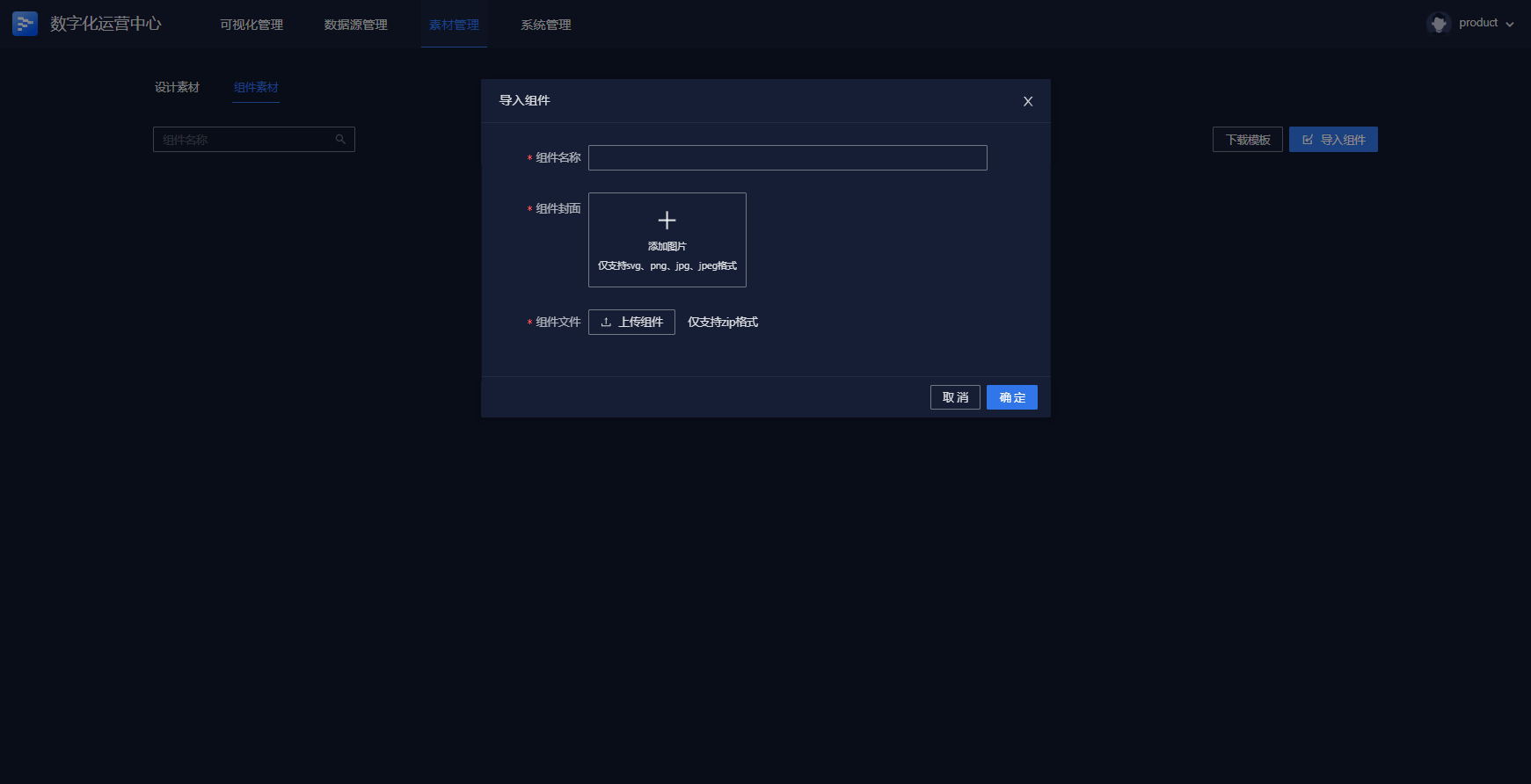
Task: Click 取消 to cancel the import
Action: pyautogui.click(x=955, y=397)
